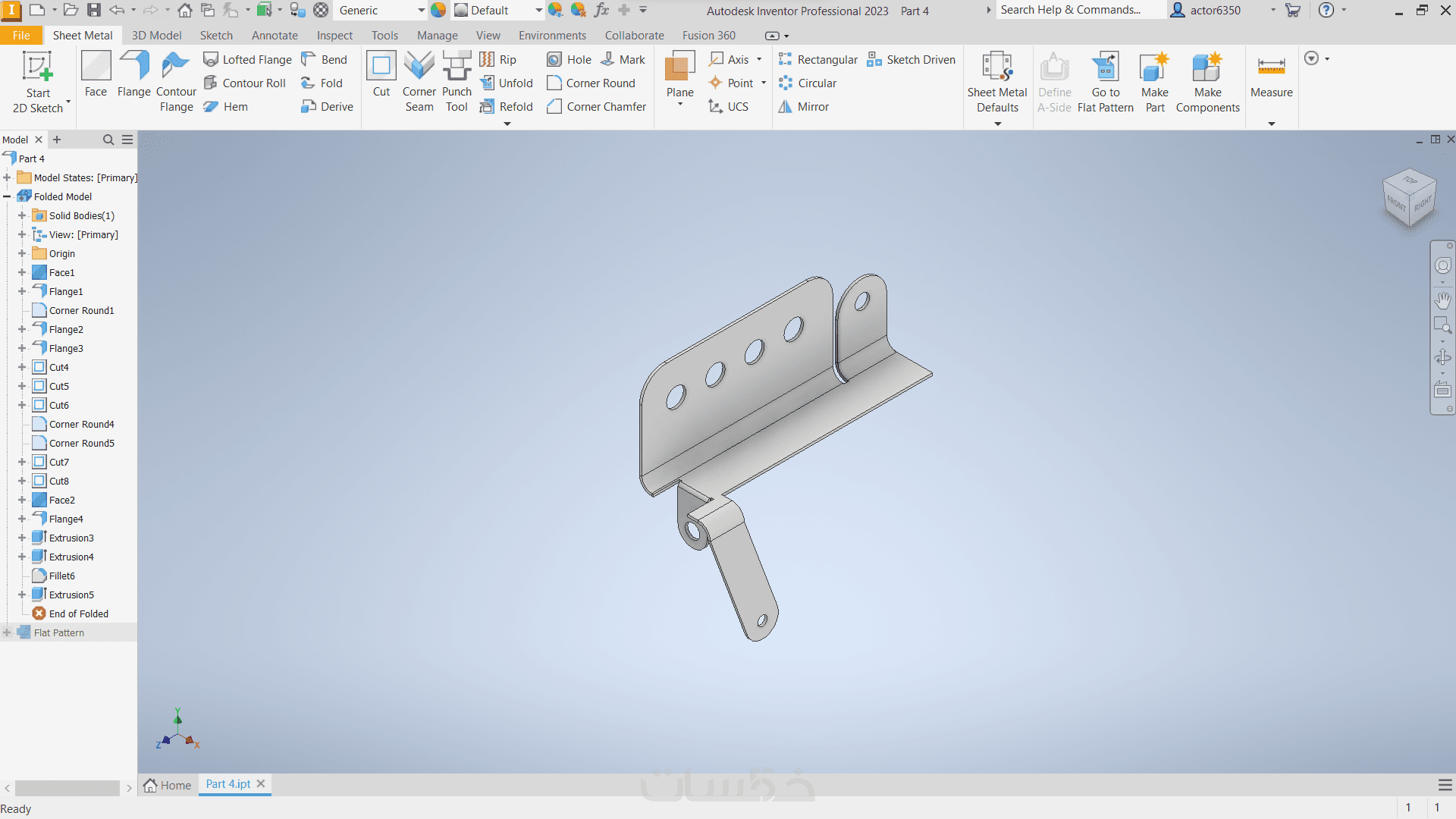Open the Default appearance dropdown
This screenshot has height=819, width=1456.
[x=538, y=11]
